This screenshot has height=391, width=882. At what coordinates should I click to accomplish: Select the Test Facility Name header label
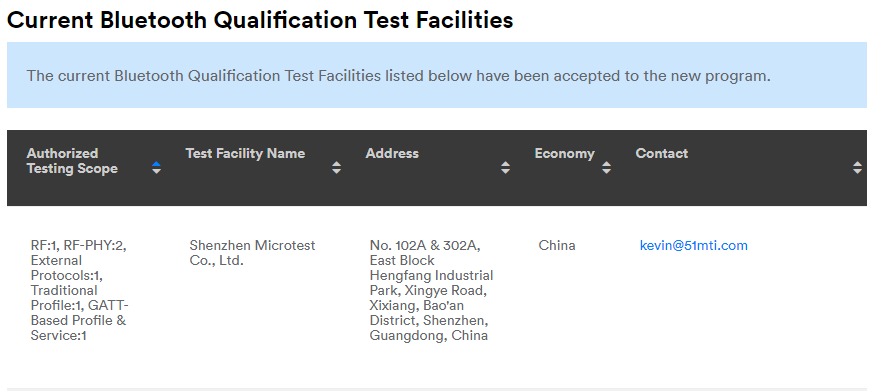pos(245,154)
